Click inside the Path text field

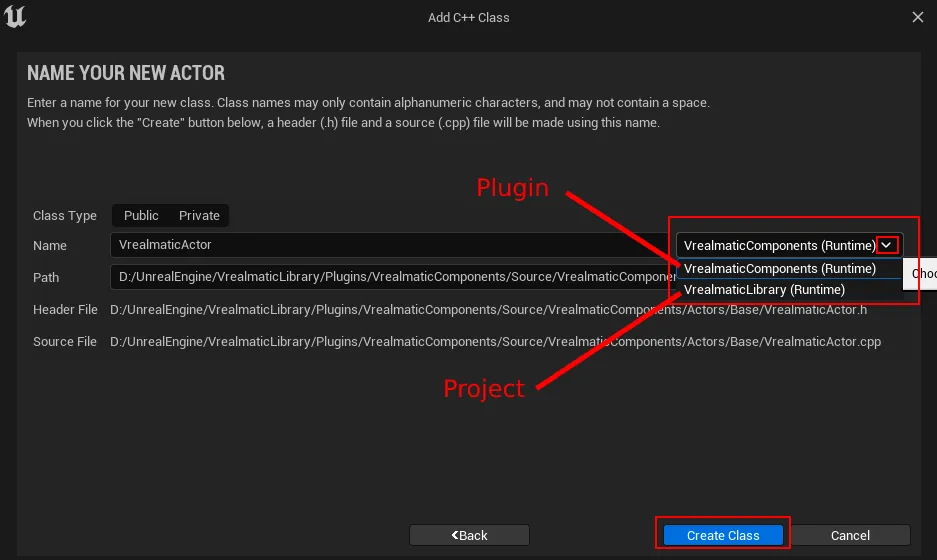tap(393, 277)
